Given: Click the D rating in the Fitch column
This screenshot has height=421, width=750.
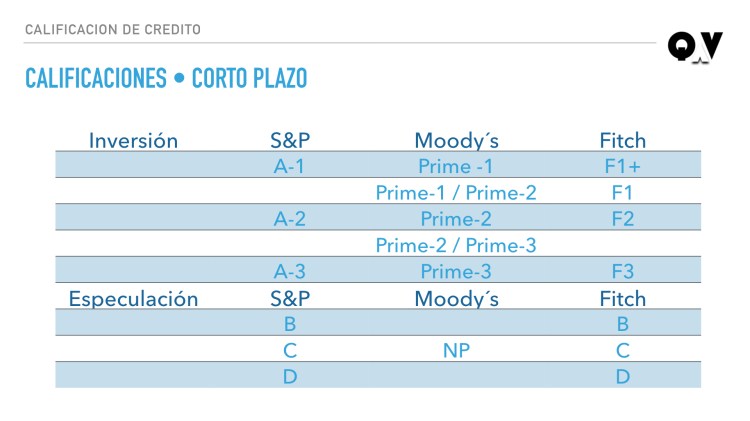Looking at the screenshot, I should pos(622,377).
